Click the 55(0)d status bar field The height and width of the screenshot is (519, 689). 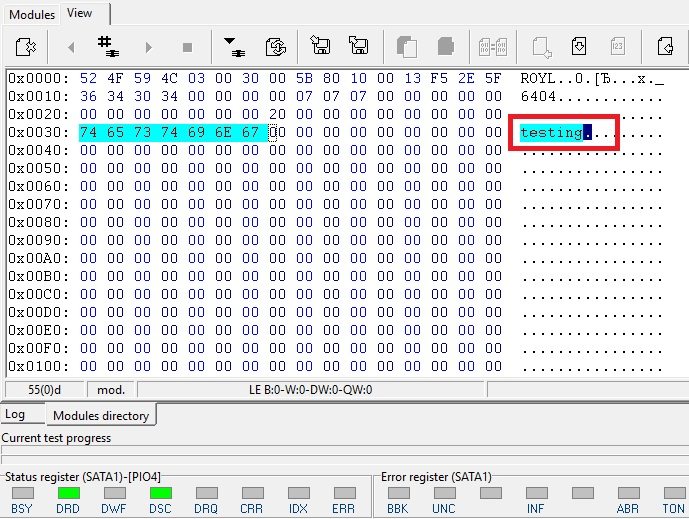(x=44, y=390)
